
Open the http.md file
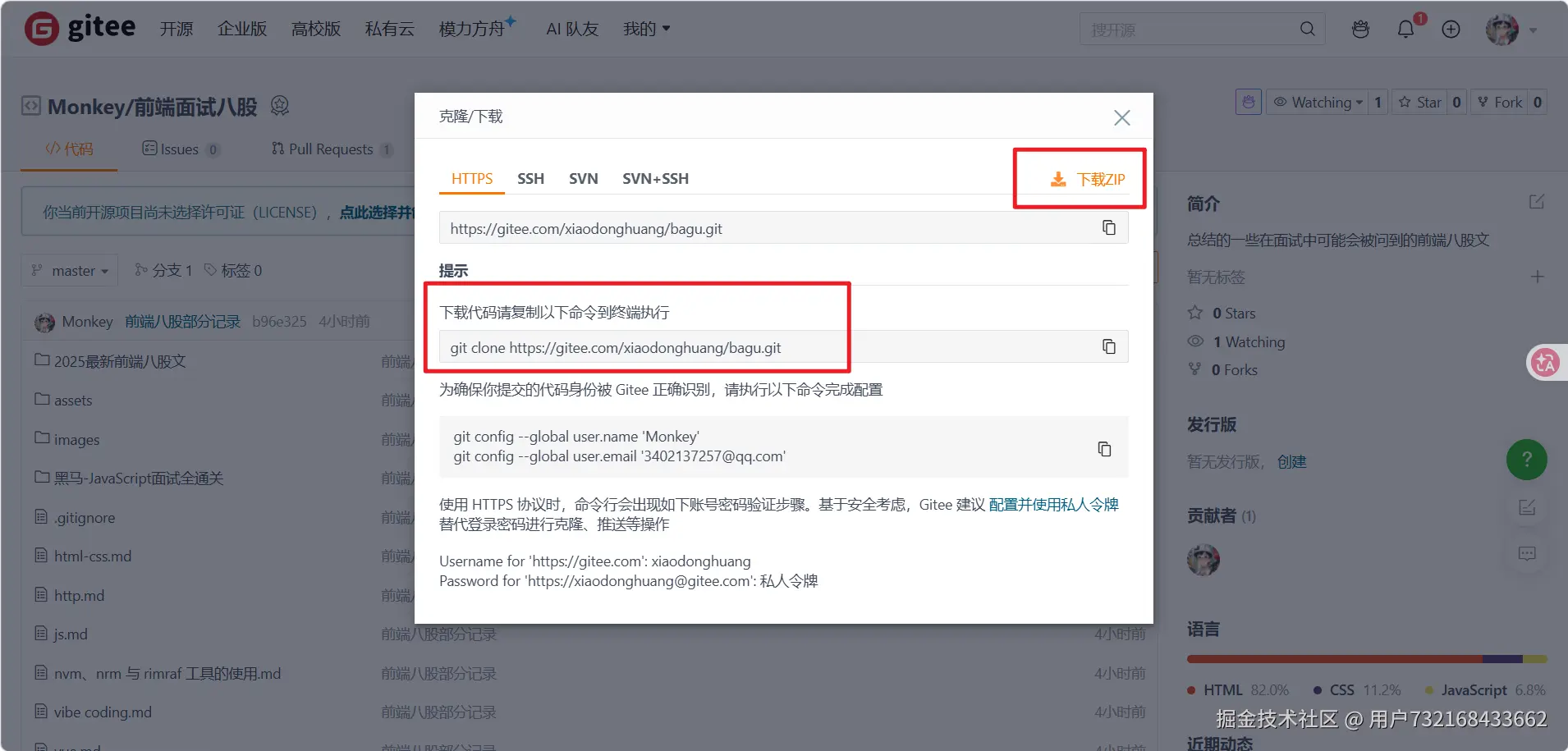tap(79, 595)
